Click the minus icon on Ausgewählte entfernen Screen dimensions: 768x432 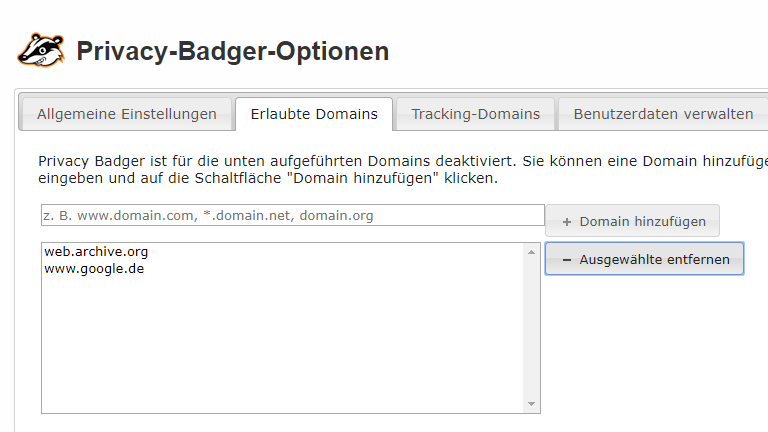pyautogui.click(x=567, y=260)
